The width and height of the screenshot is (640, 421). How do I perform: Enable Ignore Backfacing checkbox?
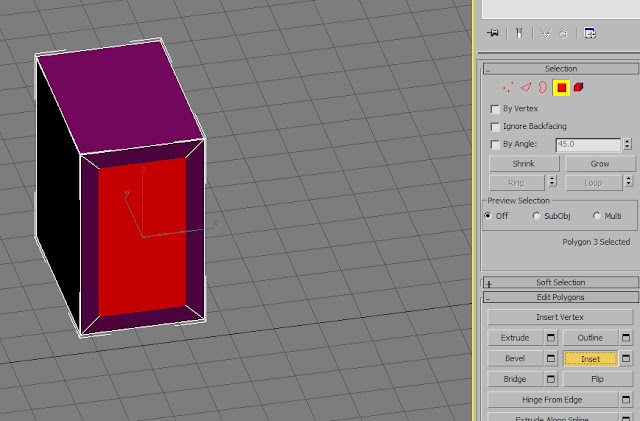(x=495, y=127)
